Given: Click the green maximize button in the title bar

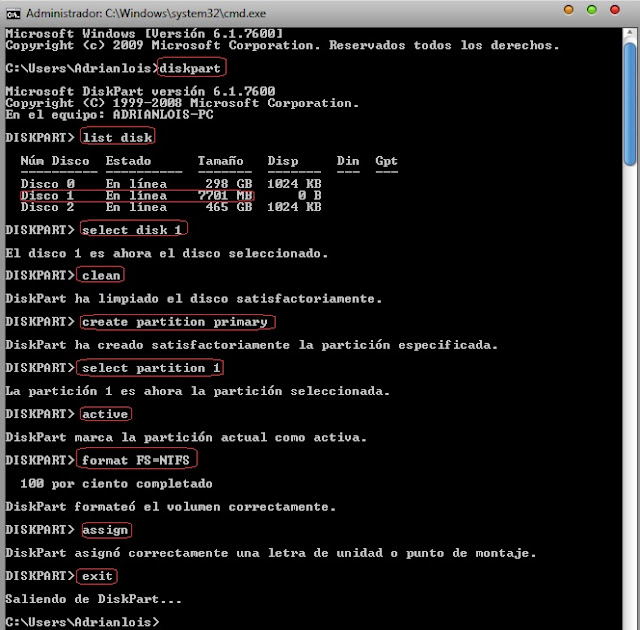Looking at the screenshot, I should (x=591, y=10).
